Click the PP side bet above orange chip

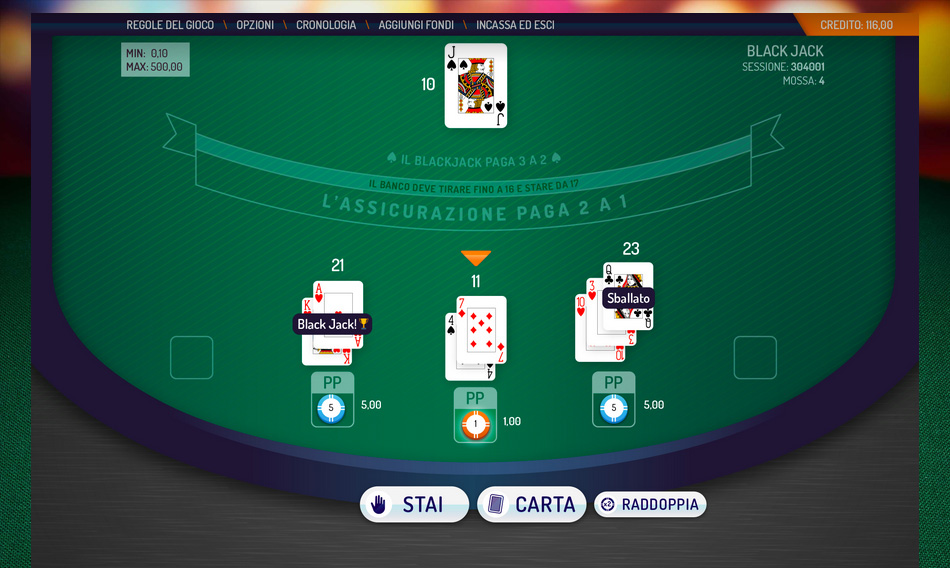point(475,398)
